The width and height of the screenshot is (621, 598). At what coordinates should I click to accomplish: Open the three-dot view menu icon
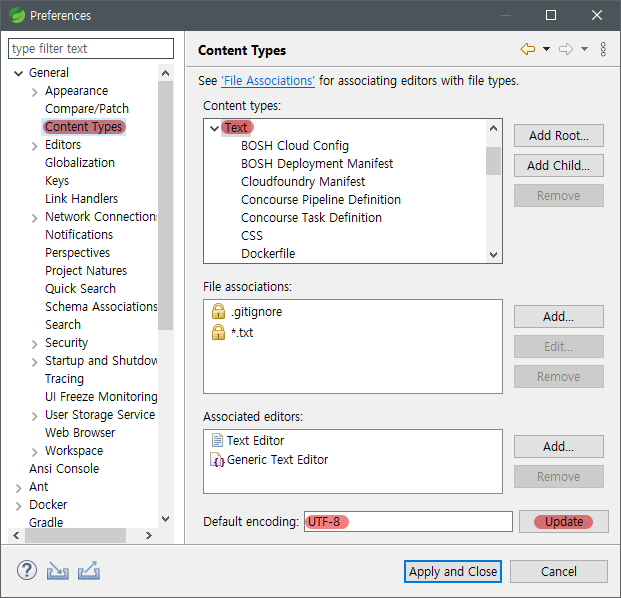(603, 50)
